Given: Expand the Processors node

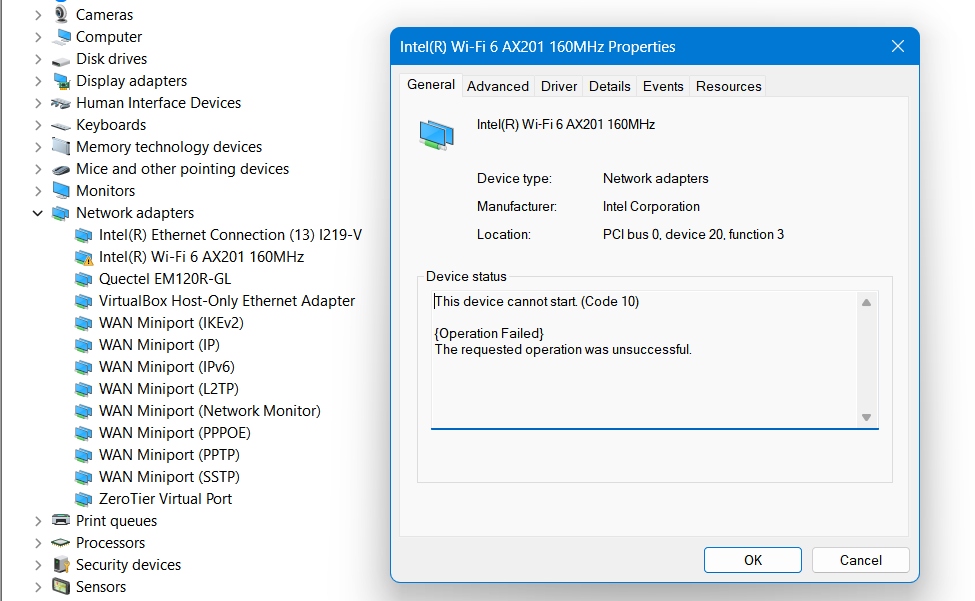Looking at the screenshot, I should point(38,543).
